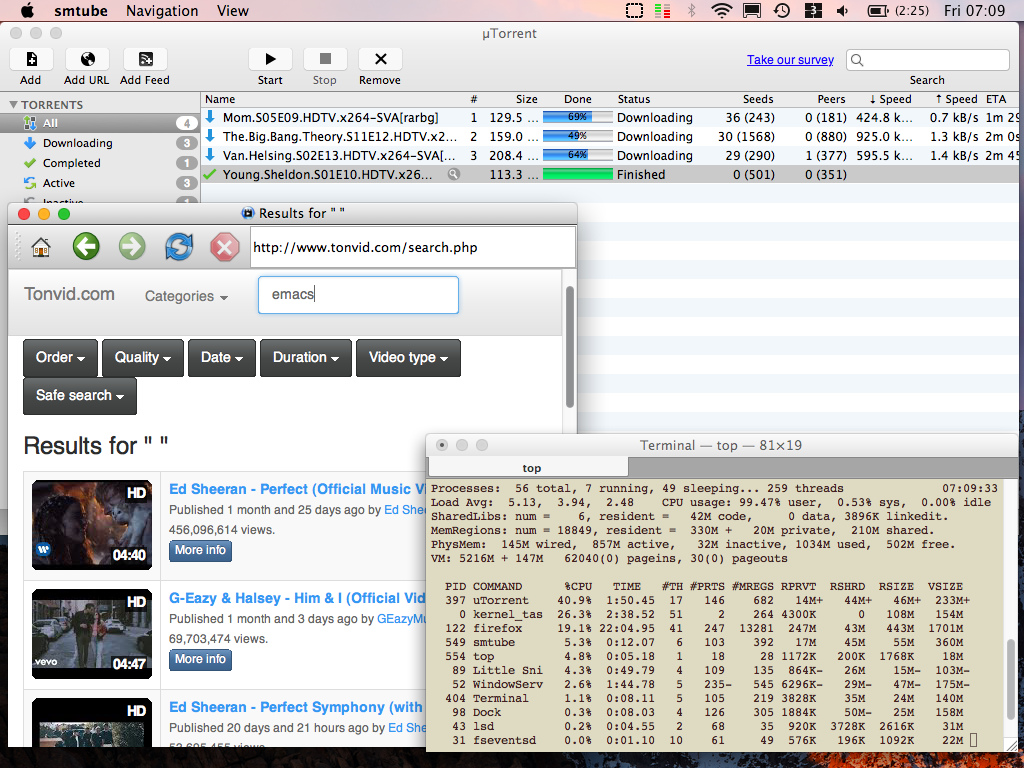
Task: Click More info for G-Eazy & Halsey video
Action: (200, 660)
